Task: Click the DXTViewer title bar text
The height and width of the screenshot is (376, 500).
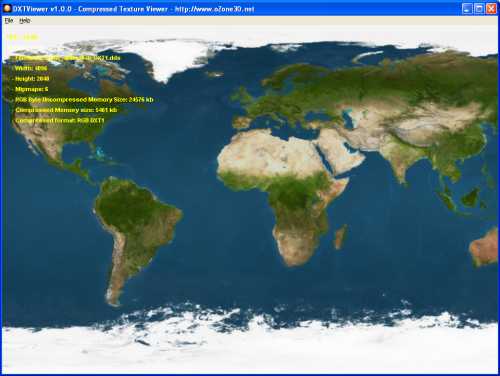Action: click(134, 9)
